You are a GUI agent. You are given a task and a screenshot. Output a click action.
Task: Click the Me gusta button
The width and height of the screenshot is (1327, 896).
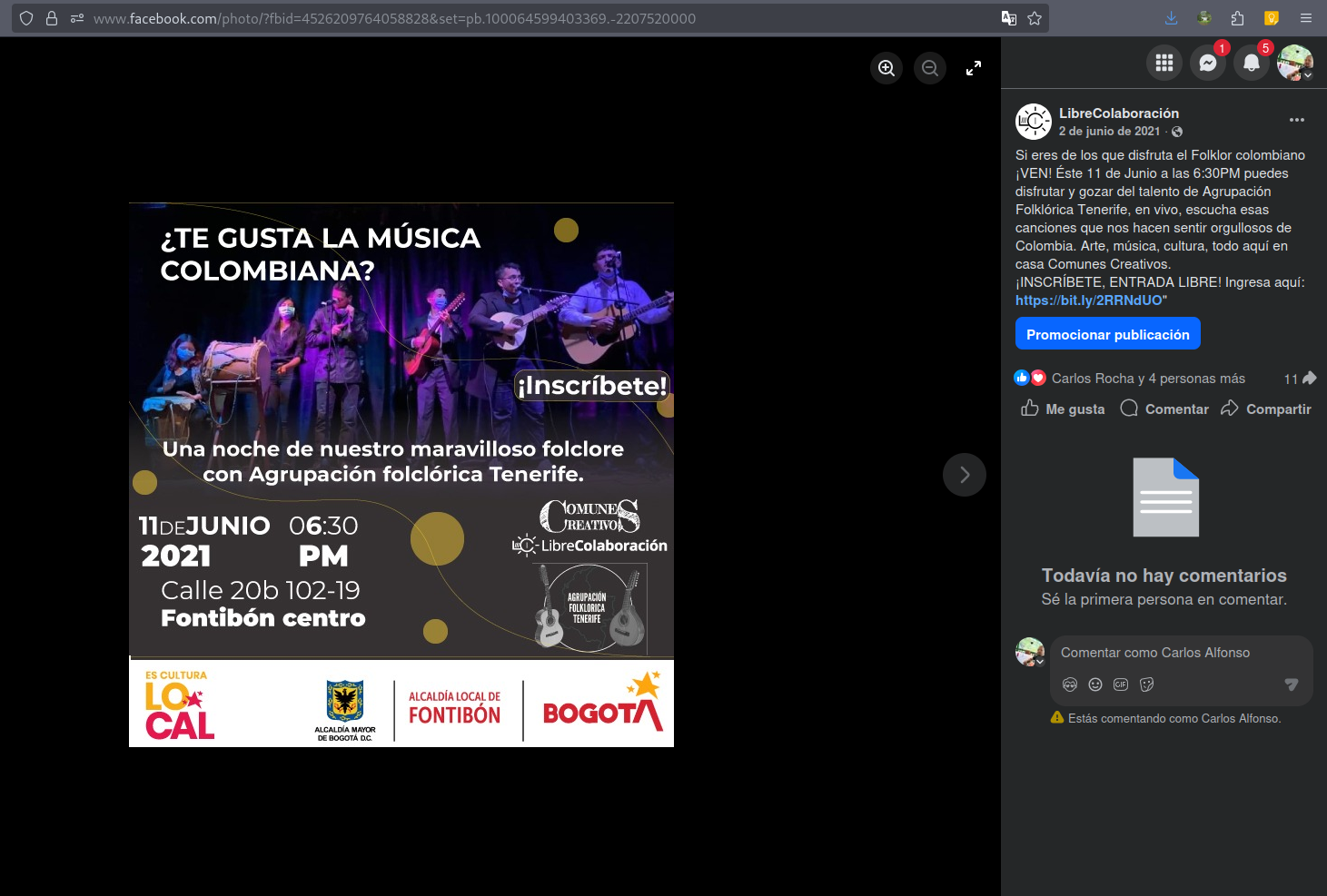click(1063, 409)
